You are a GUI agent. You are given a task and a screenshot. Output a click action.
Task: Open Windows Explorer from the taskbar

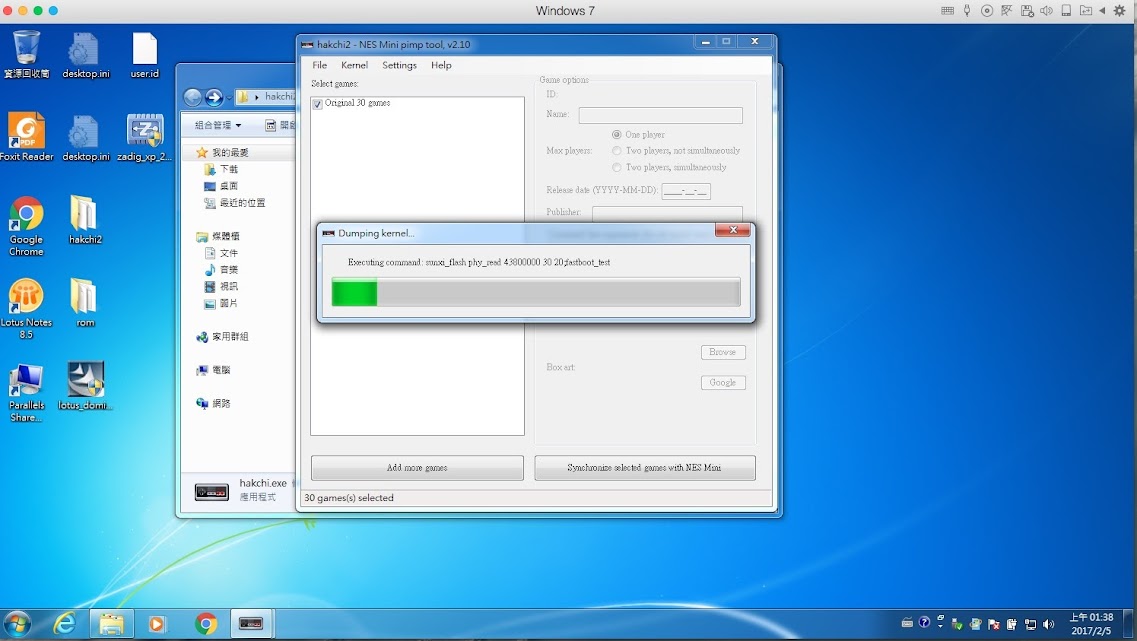pos(111,624)
